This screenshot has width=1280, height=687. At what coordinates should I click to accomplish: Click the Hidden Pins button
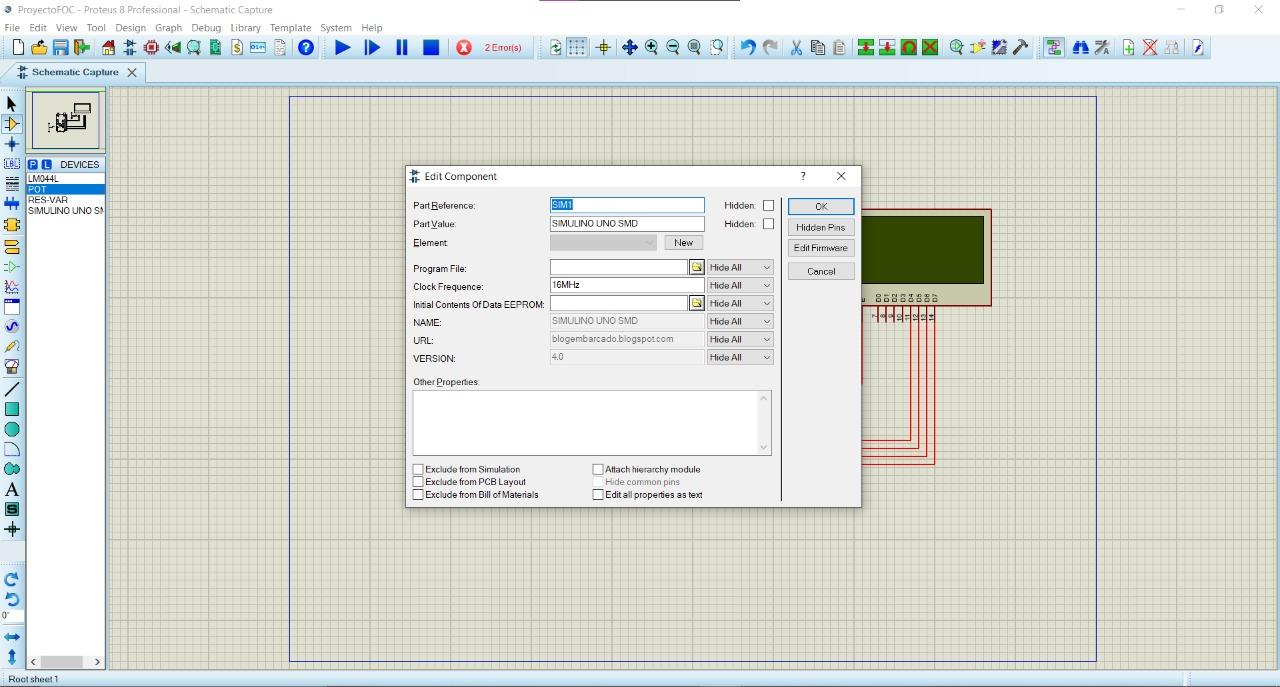[821, 228]
